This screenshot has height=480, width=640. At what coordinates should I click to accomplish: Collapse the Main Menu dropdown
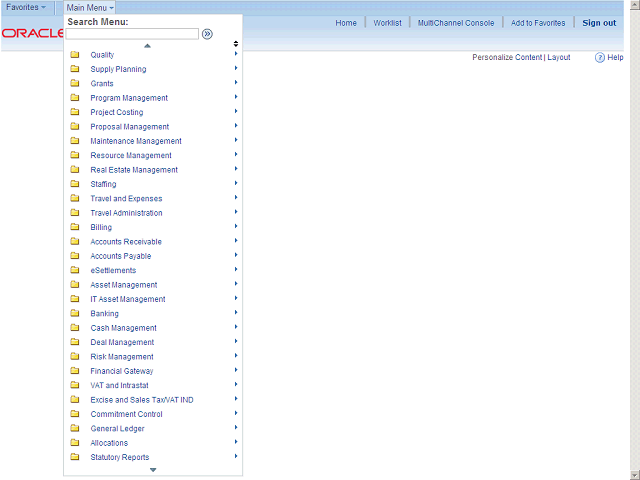click(90, 7)
